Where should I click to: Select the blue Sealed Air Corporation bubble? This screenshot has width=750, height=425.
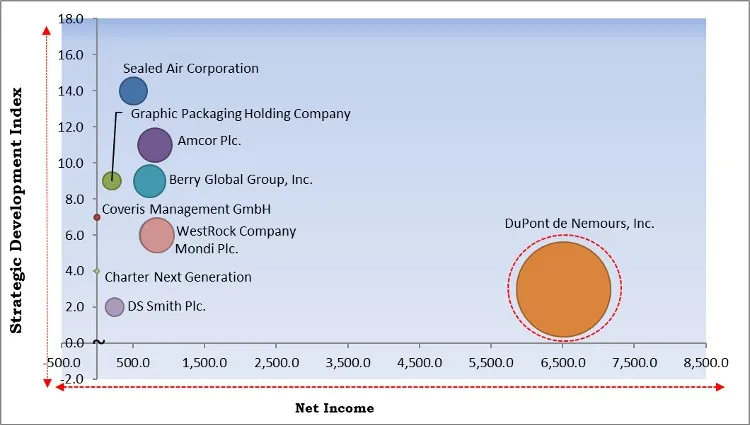(x=133, y=91)
